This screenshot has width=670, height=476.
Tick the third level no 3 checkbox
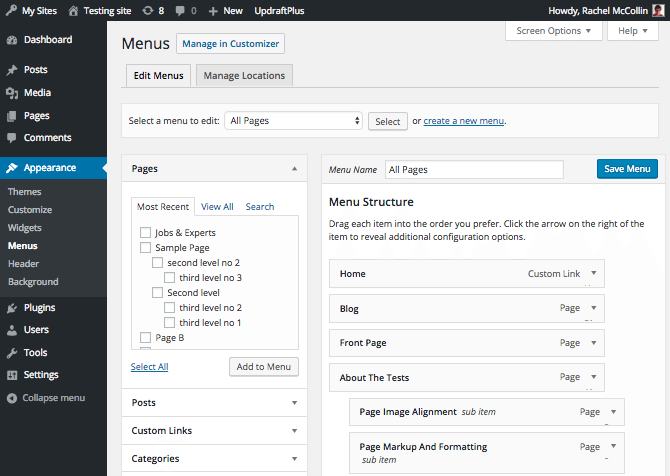pyautogui.click(x=169, y=277)
